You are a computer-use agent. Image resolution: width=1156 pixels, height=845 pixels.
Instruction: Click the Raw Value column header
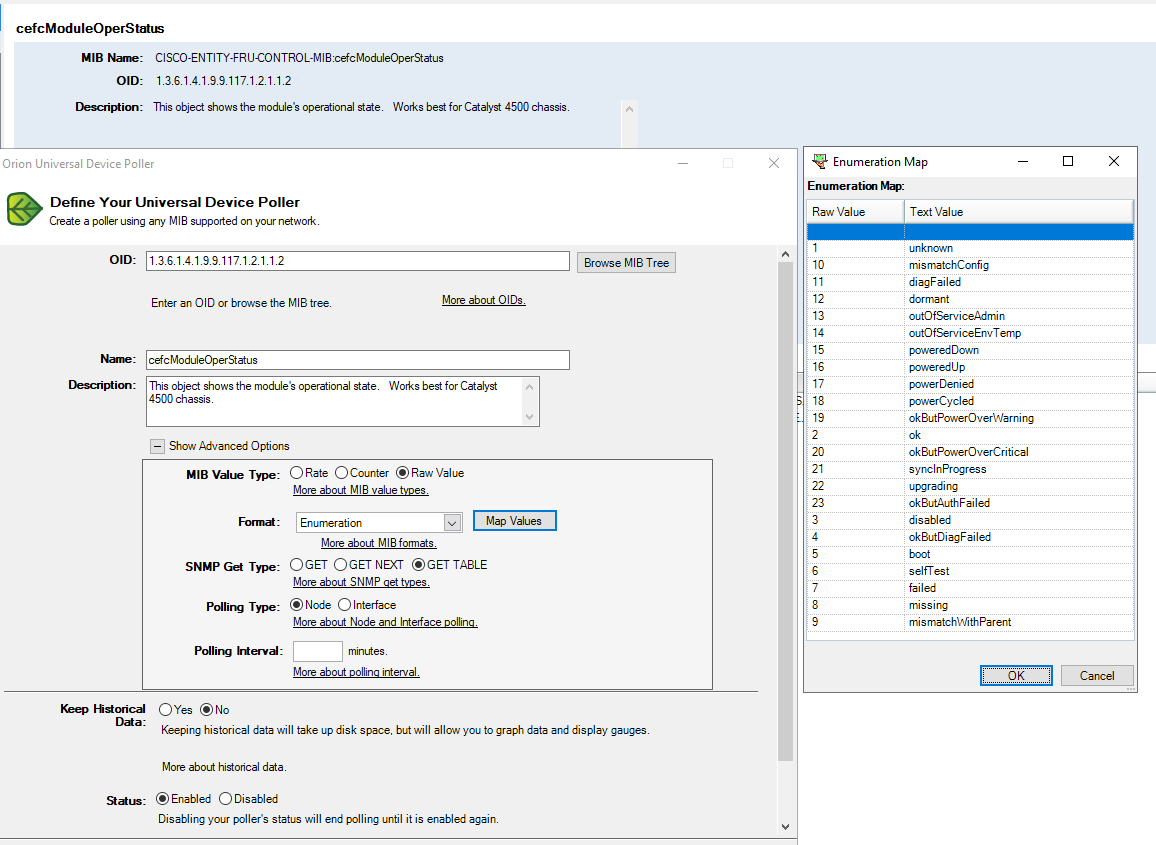pos(855,212)
